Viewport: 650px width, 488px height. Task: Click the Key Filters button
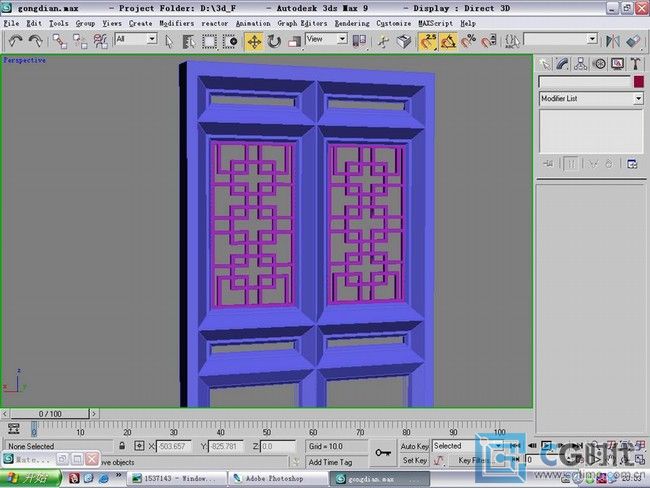(473, 461)
